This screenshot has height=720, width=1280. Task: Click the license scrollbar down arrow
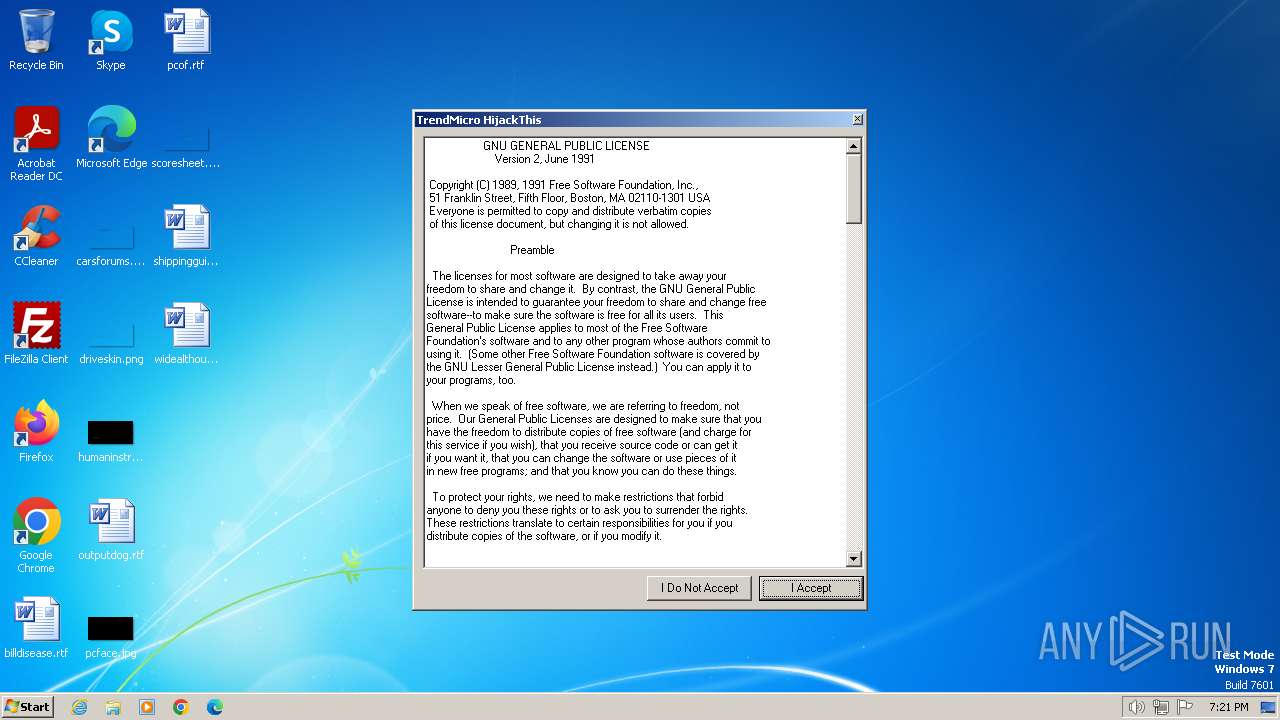(x=854, y=559)
